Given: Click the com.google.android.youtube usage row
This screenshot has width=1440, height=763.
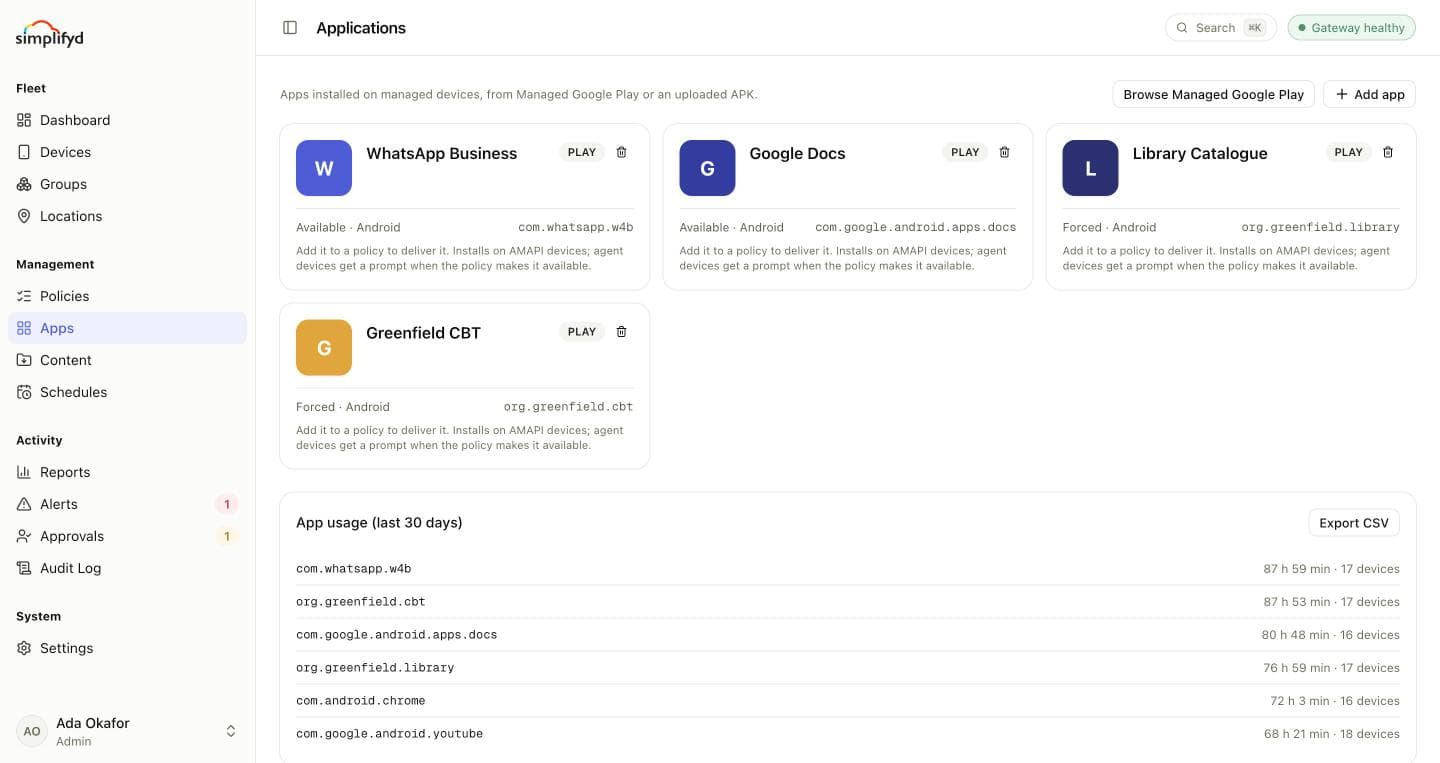Looking at the screenshot, I should tap(848, 734).
